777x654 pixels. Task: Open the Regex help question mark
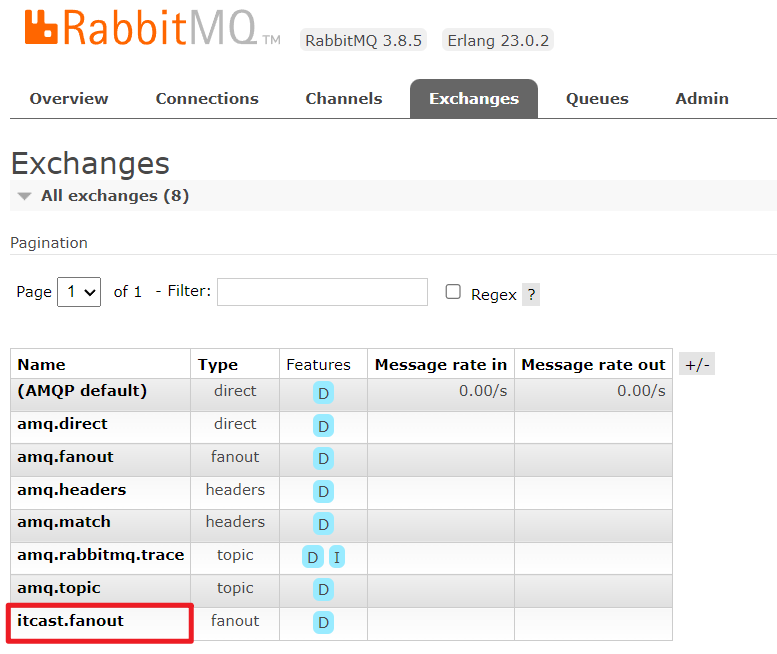(x=531, y=295)
